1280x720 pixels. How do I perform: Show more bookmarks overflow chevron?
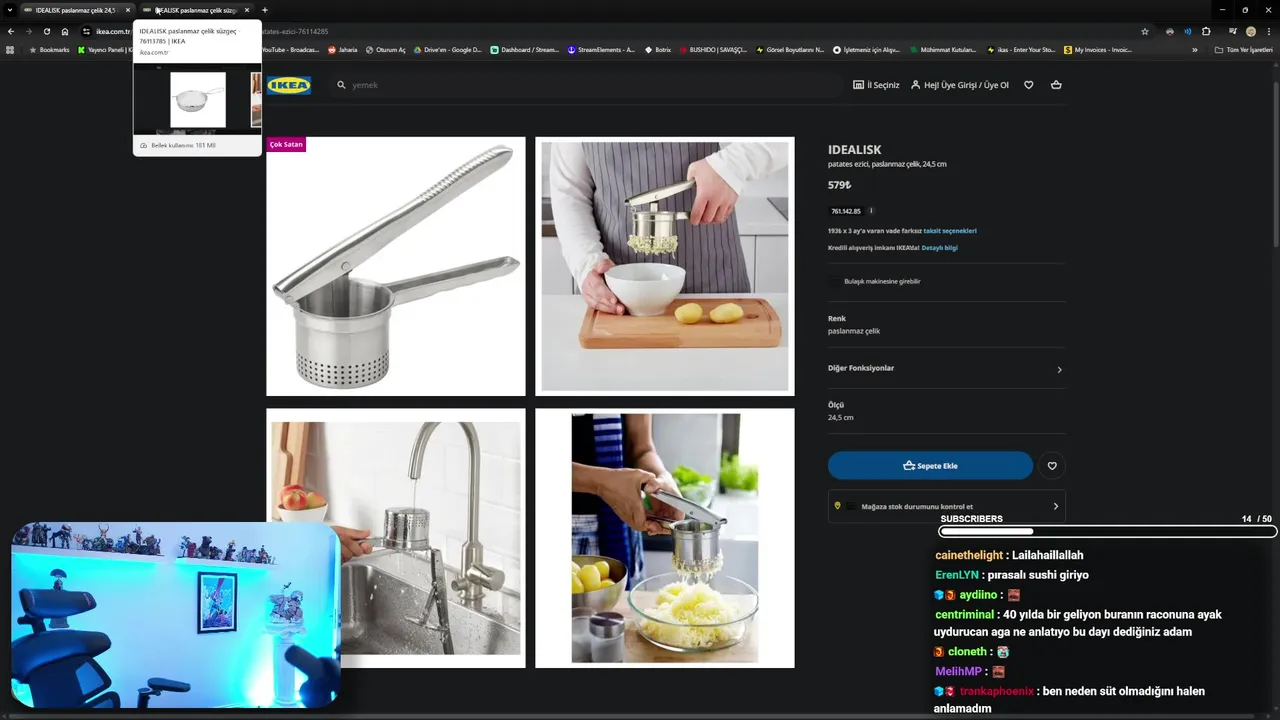pos(1194,49)
